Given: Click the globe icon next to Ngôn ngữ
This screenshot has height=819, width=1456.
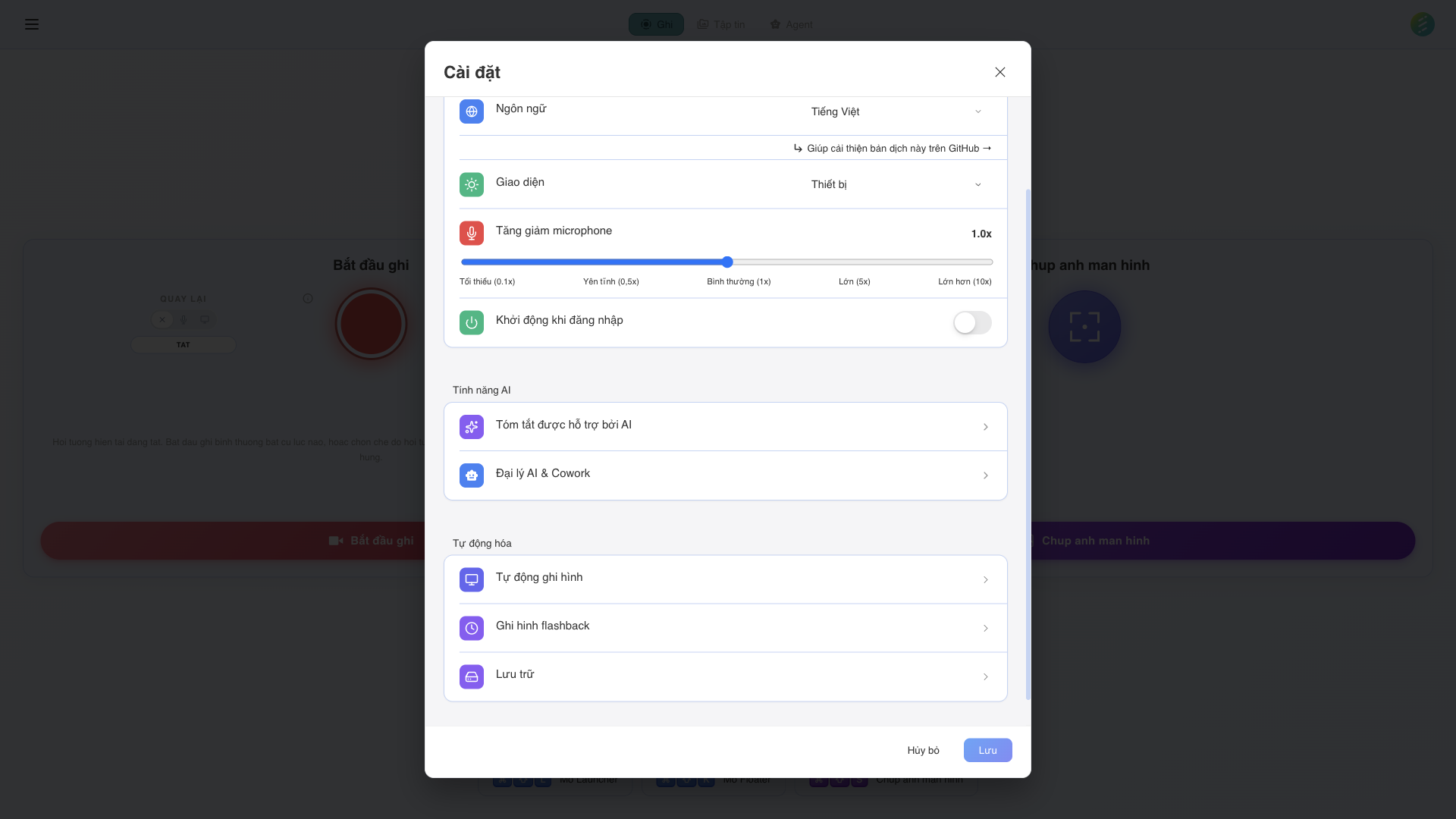Looking at the screenshot, I should (x=471, y=111).
